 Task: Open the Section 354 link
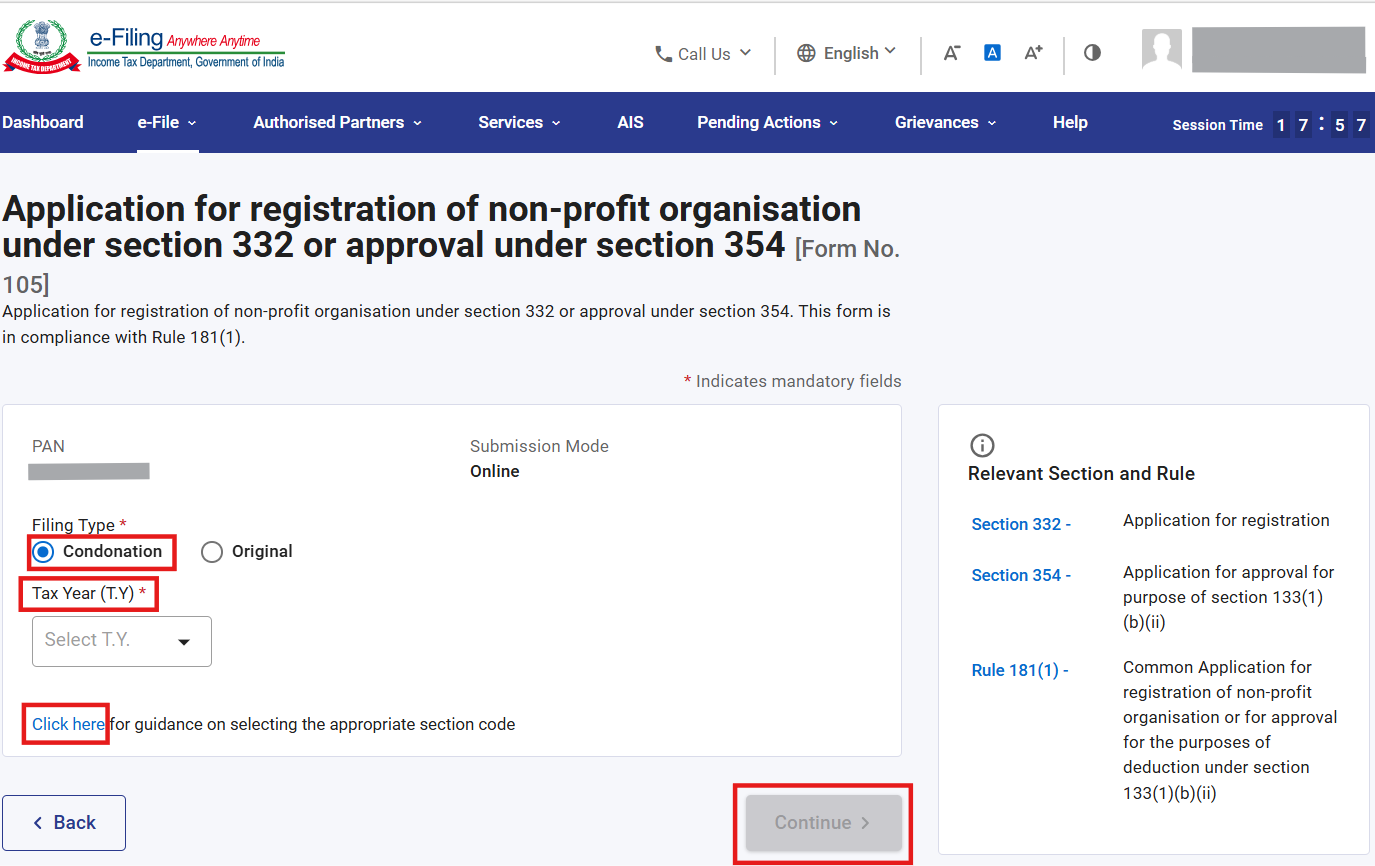coord(1021,575)
